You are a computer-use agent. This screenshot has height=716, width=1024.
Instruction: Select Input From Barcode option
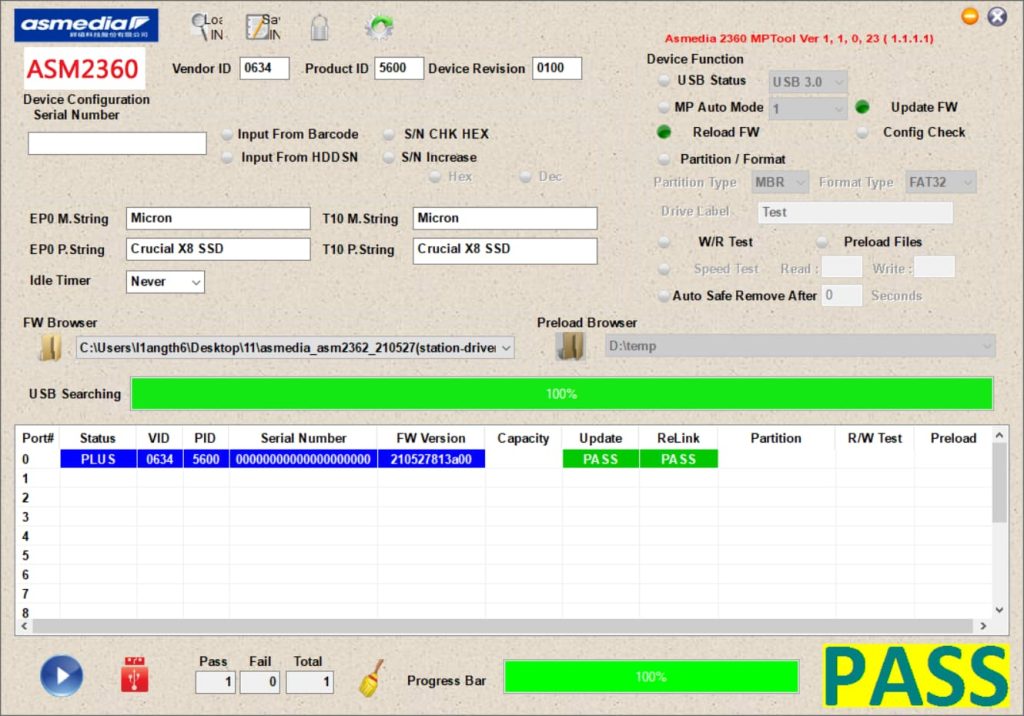pos(228,134)
